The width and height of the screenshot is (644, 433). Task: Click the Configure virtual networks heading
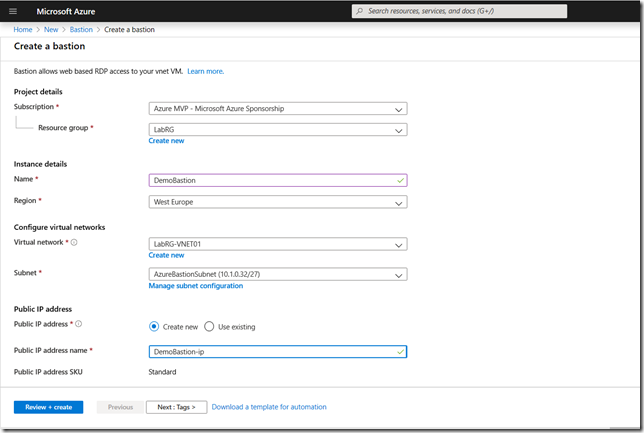60,227
